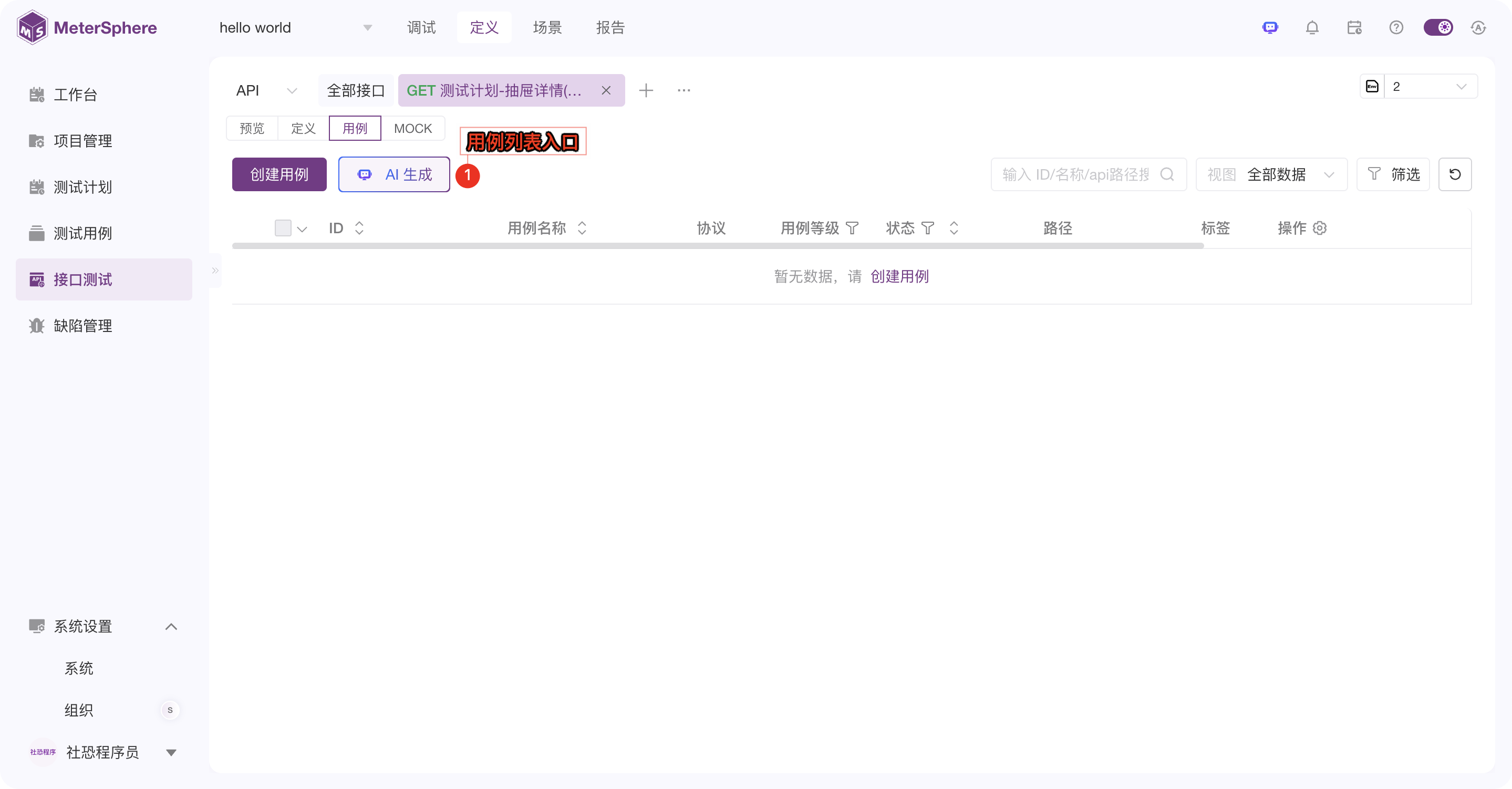The image size is (1512, 789).
Task: Switch to the 报告 tab
Action: tap(610, 28)
